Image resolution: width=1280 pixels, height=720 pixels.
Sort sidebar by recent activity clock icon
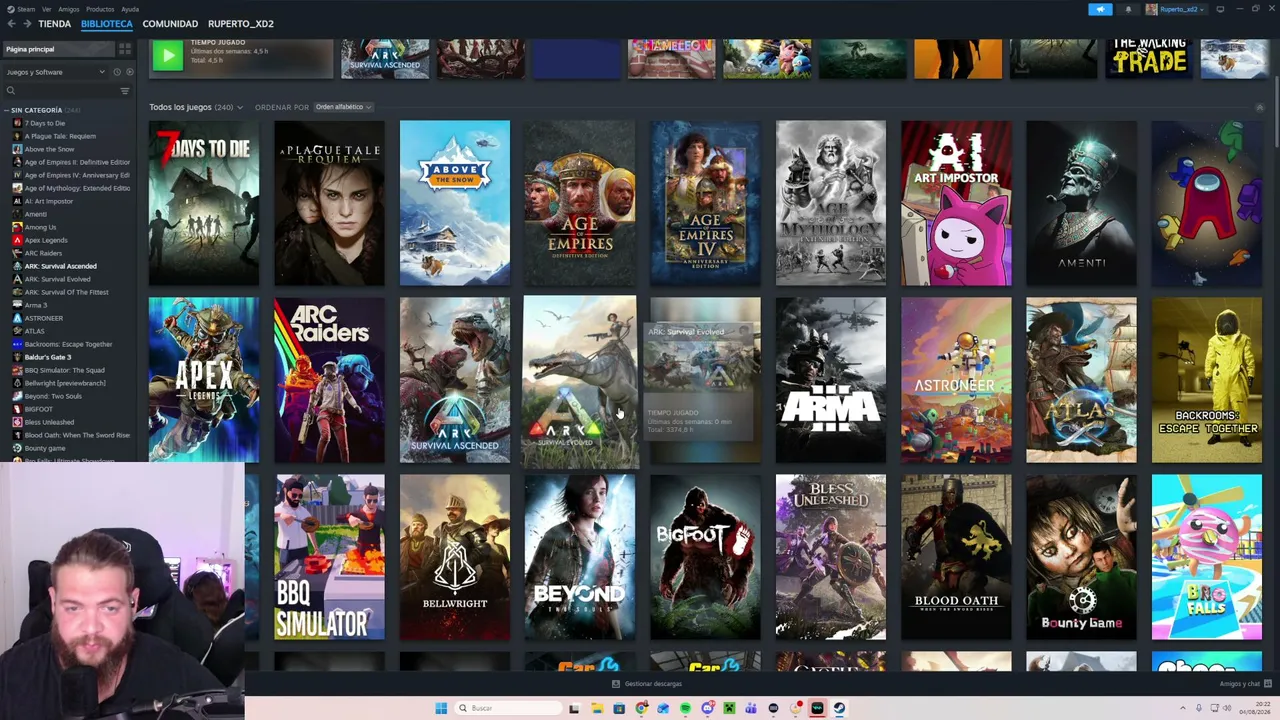tap(117, 72)
